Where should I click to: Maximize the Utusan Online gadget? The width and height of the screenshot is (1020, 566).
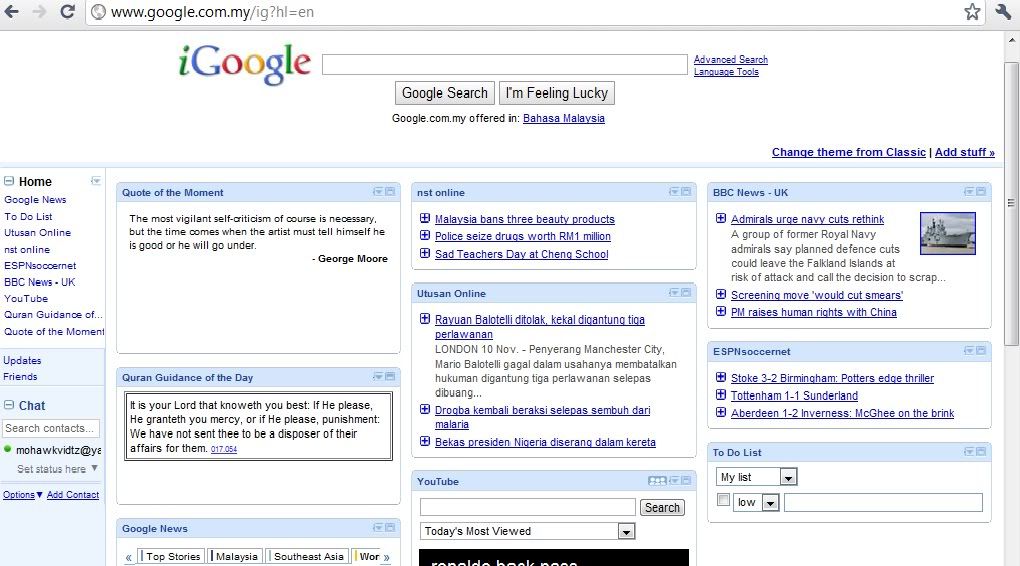tap(686, 293)
